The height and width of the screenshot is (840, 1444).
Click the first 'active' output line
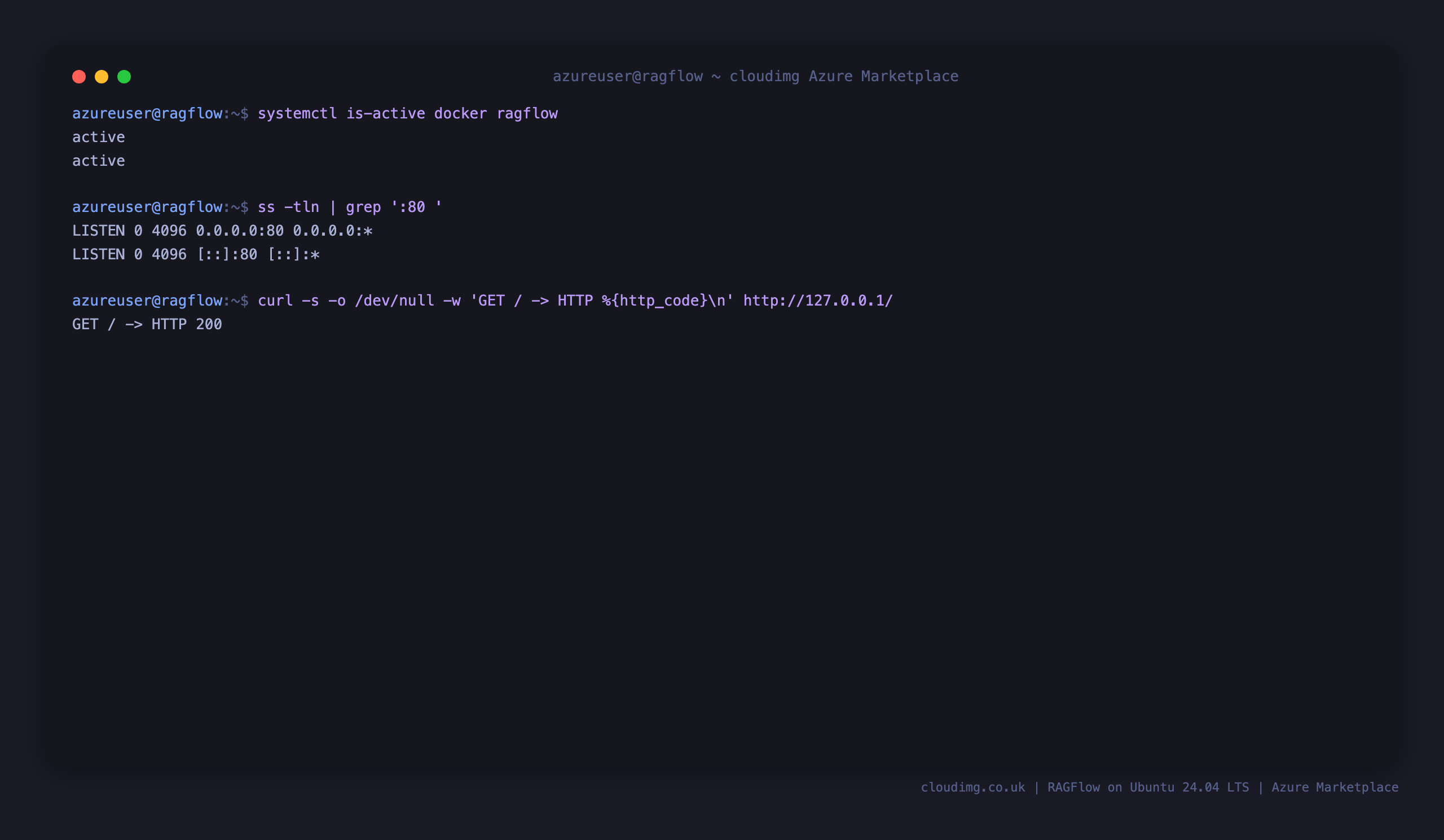(99, 138)
